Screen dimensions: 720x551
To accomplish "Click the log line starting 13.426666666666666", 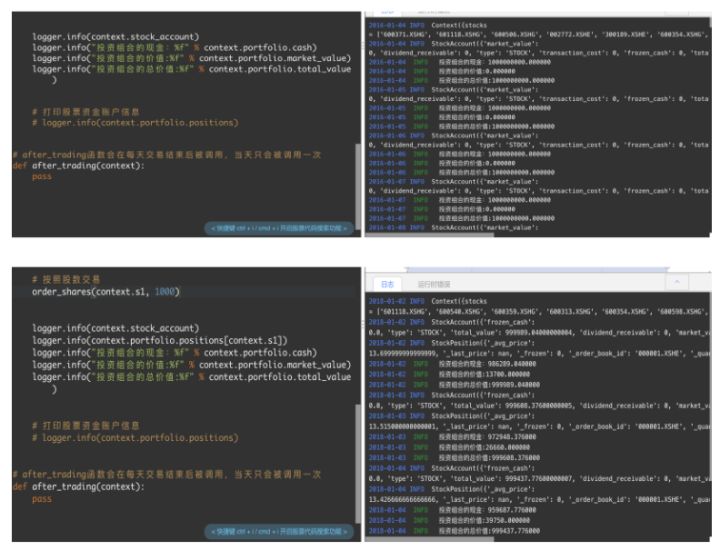I will click(x=539, y=500).
